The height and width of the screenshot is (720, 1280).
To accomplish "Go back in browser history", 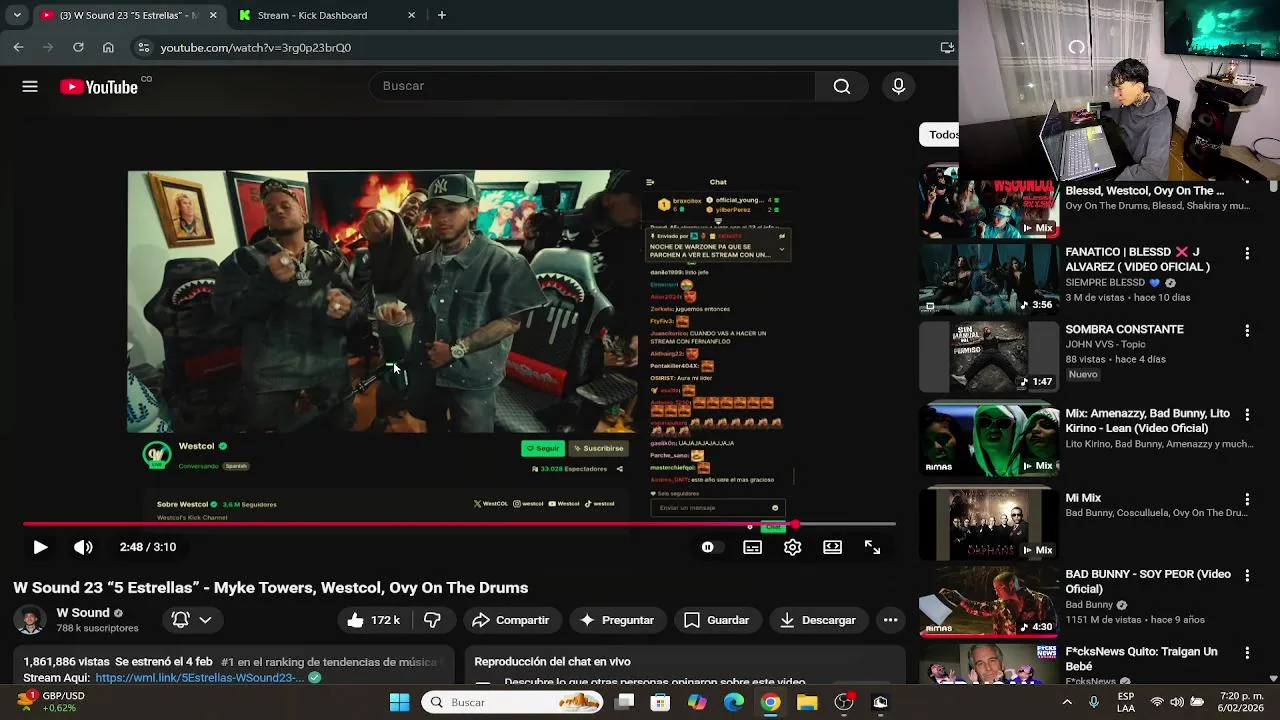I will (18, 47).
